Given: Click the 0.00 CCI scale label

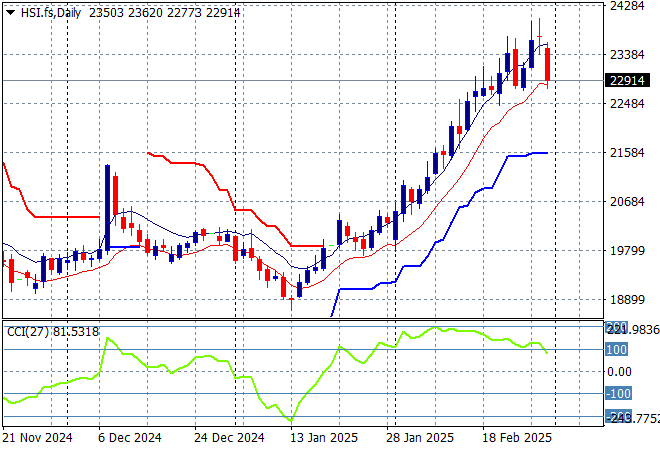Looking at the screenshot, I should coord(621,371).
